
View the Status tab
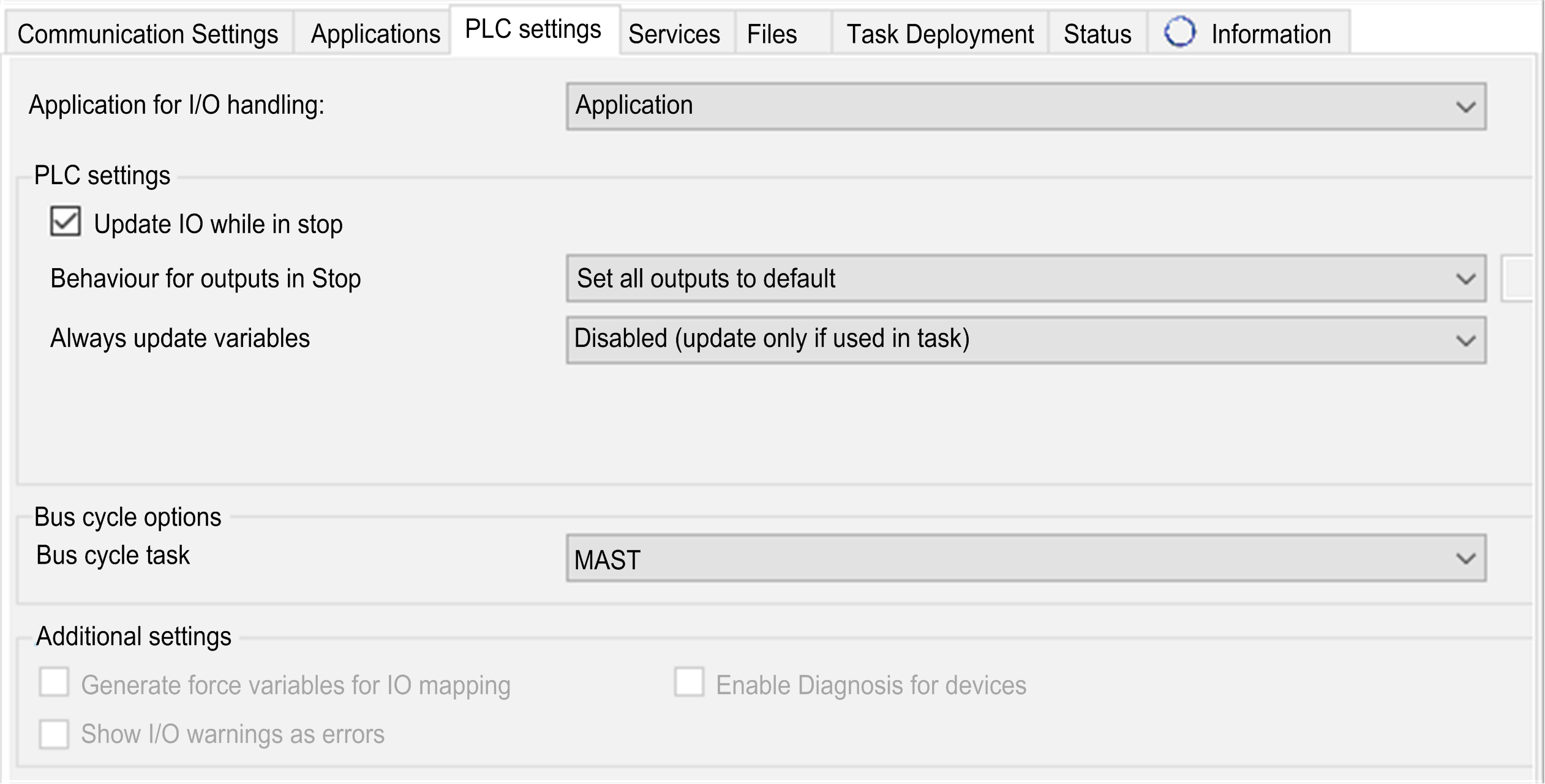pyautogui.click(x=1097, y=34)
